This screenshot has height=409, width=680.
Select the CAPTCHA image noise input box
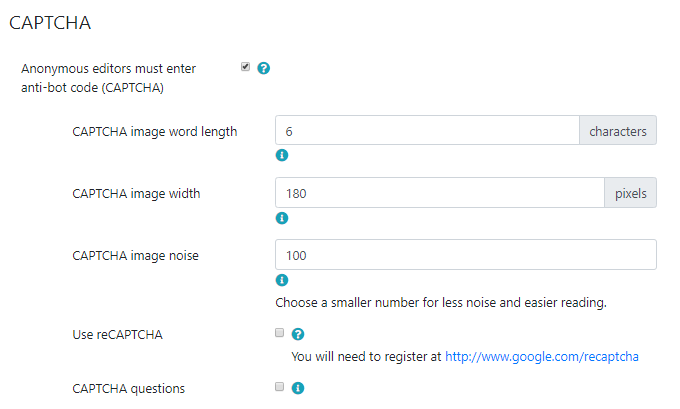[x=465, y=255]
